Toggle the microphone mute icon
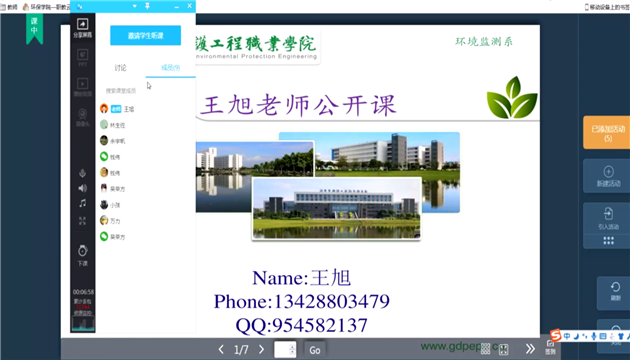Image resolution: width=630 pixels, height=360 pixels. tap(82, 173)
